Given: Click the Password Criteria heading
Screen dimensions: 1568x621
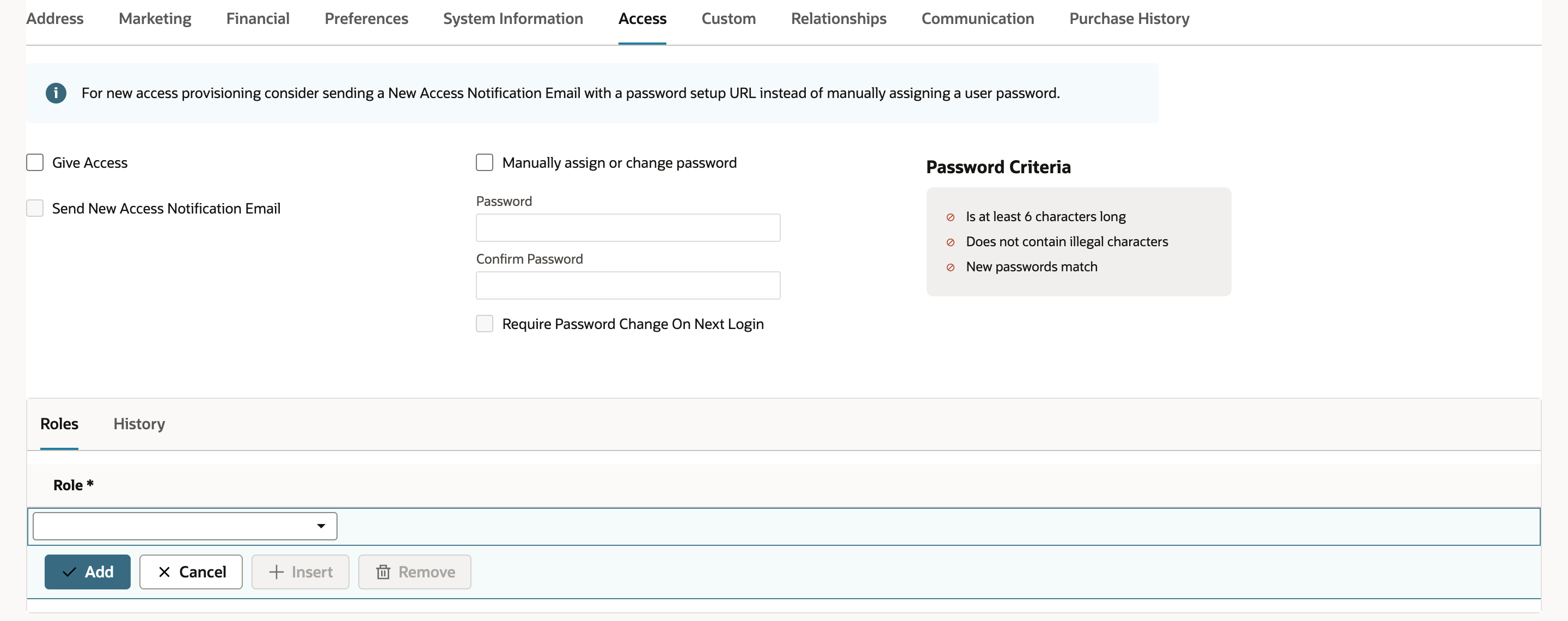Looking at the screenshot, I should click(x=999, y=167).
